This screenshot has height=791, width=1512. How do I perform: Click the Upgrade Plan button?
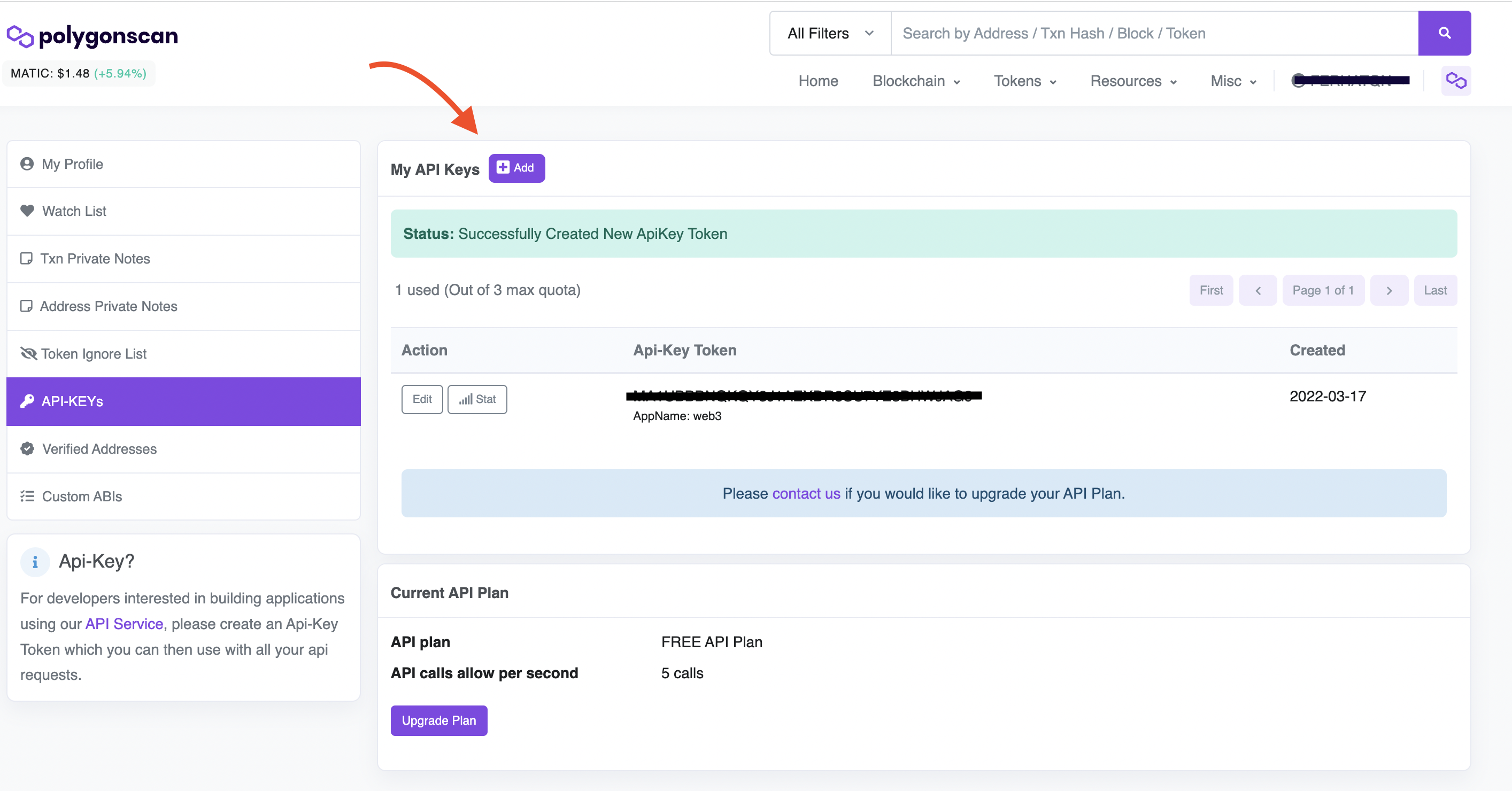438,720
